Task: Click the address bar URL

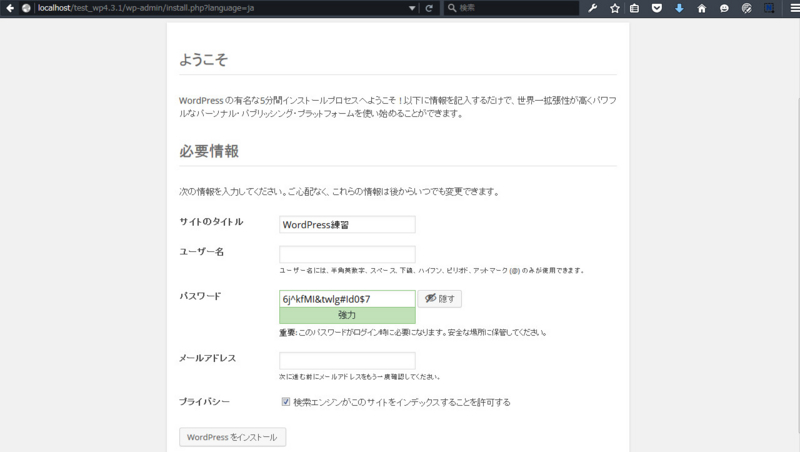Action: pos(146,8)
